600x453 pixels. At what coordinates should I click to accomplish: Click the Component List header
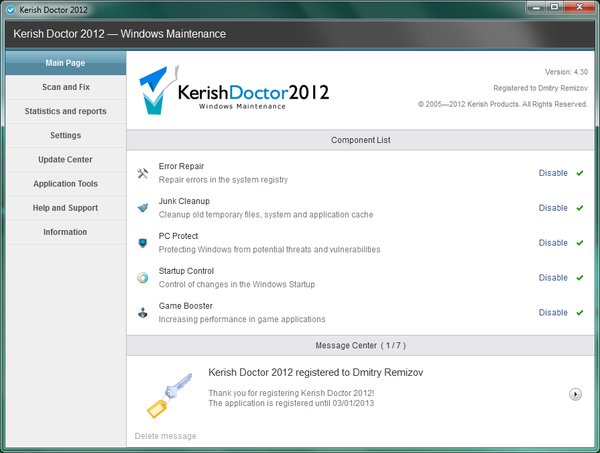tap(360, 140)
